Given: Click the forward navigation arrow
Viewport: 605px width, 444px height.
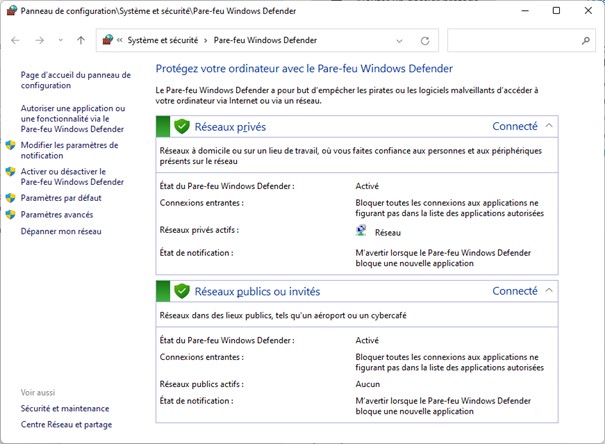Looking at the screenshot, I should point(39,41).
